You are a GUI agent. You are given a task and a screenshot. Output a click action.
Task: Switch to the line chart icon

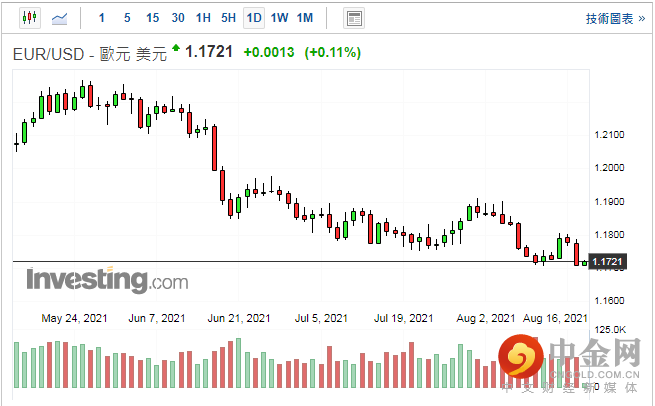tap(60, 18)
